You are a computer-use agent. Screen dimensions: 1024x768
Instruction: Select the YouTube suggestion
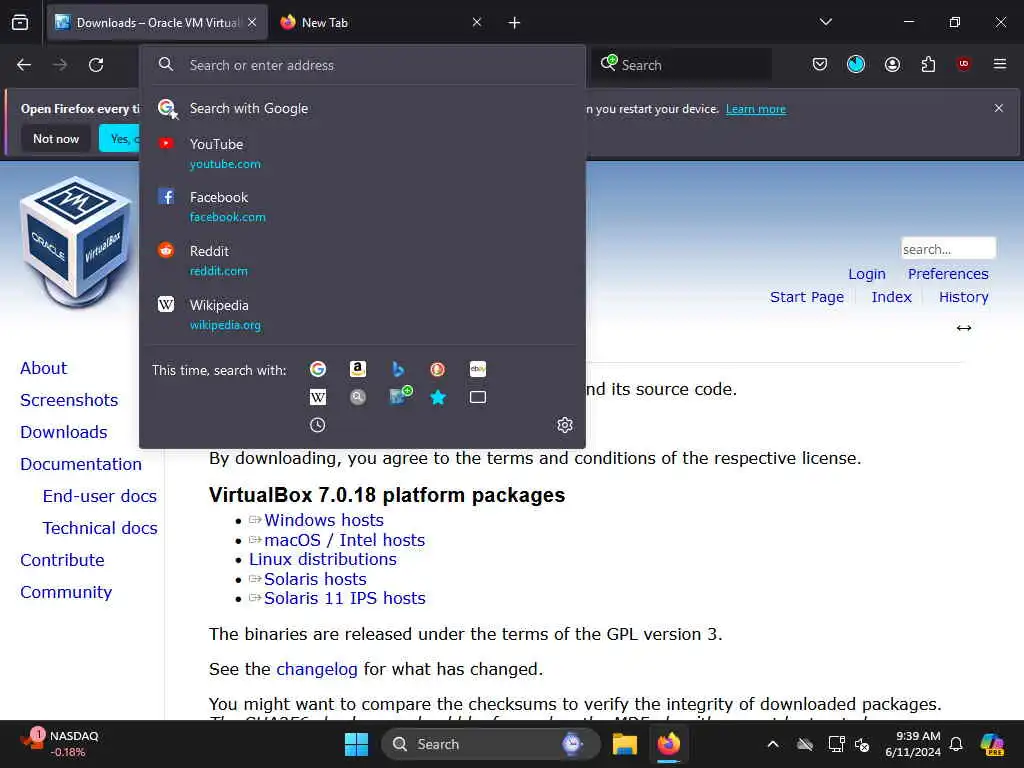click(362, 153)
